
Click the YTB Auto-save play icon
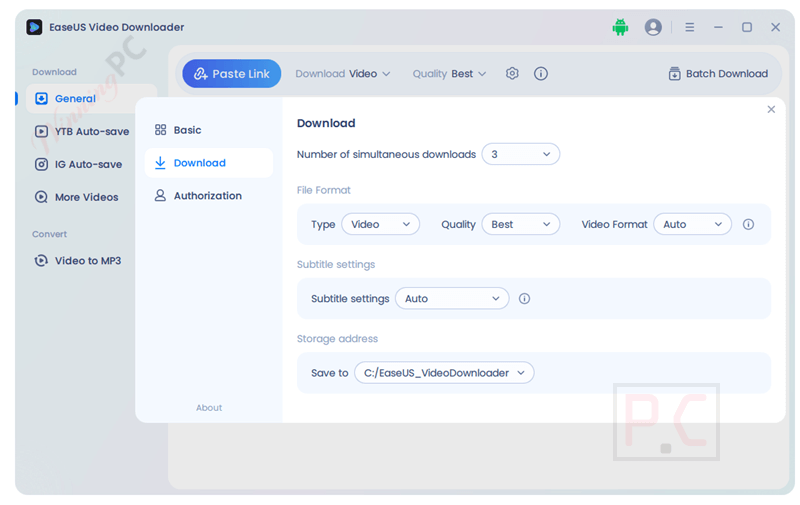[x=41, y=132]
